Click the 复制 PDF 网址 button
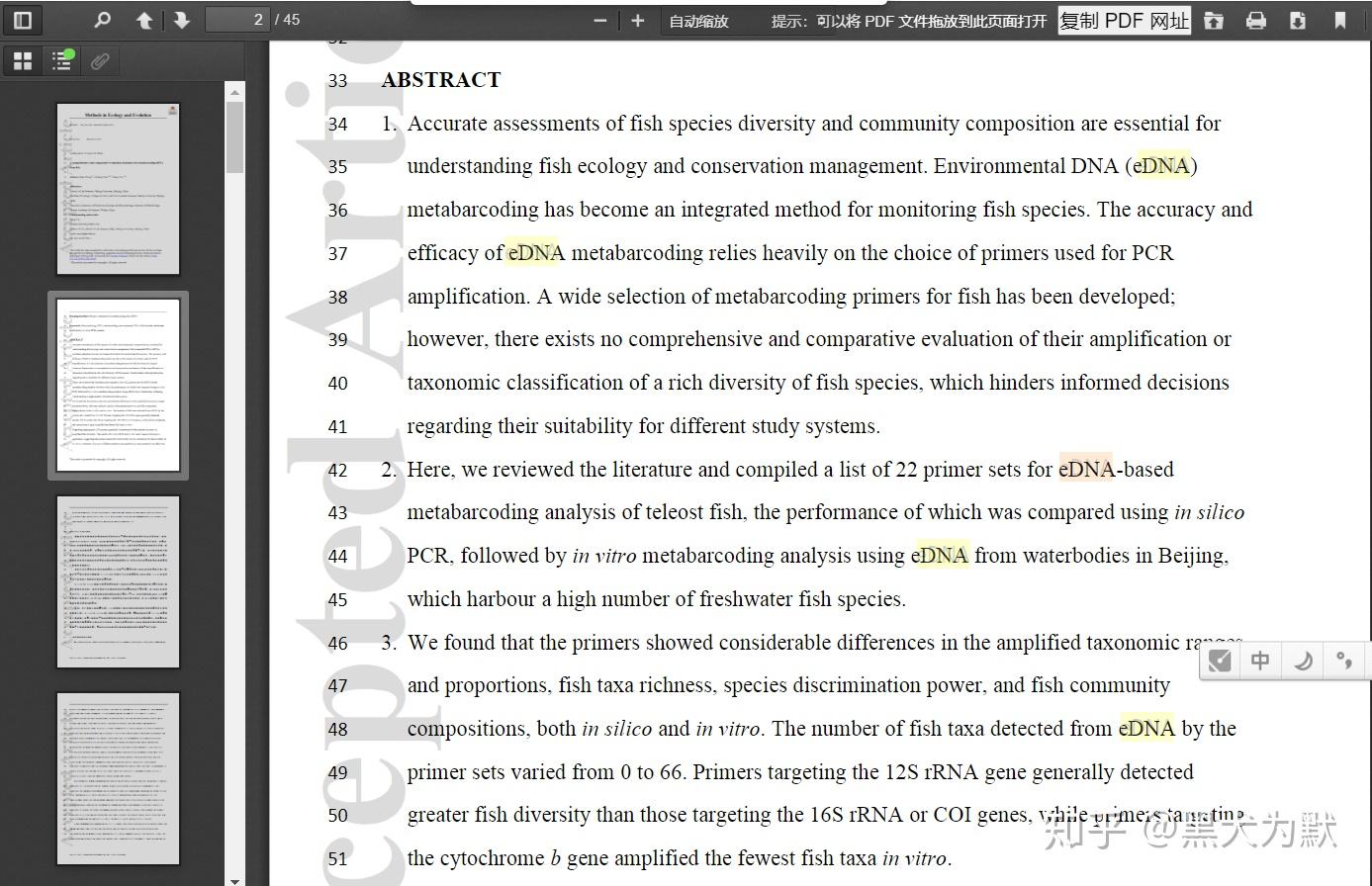The height and width of the screenshot is (886, 1372). [1125, 21]
